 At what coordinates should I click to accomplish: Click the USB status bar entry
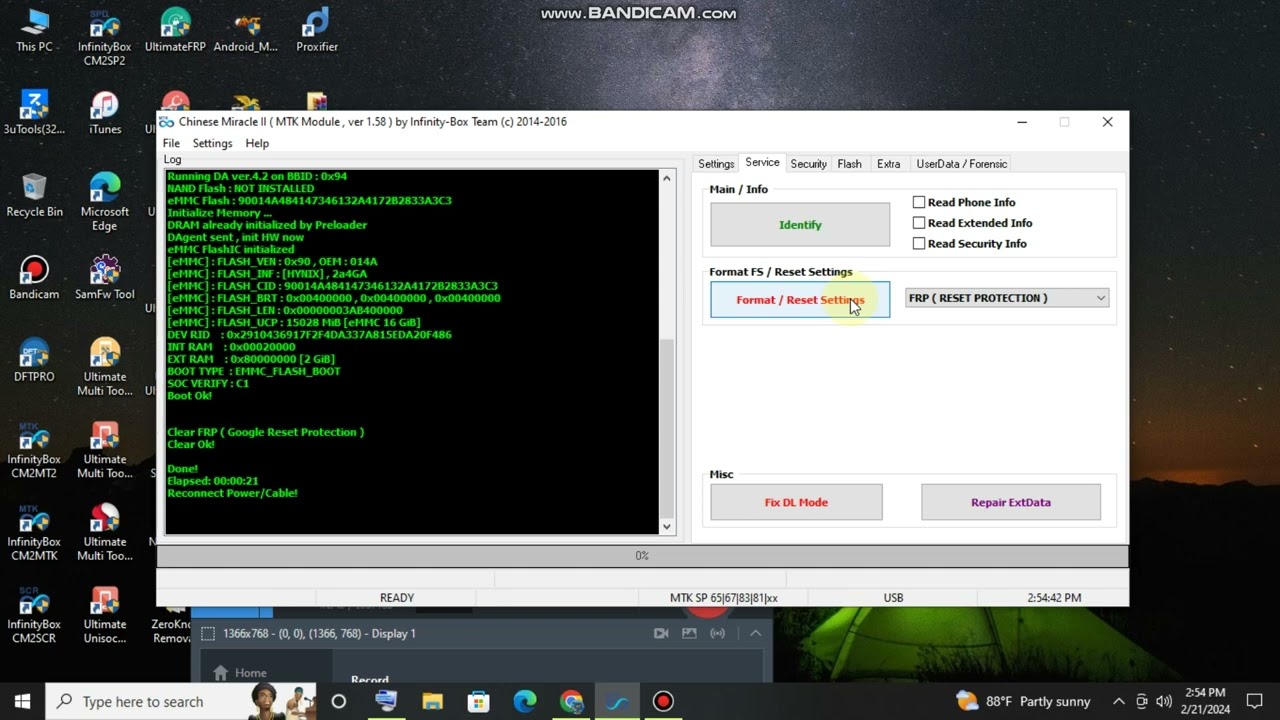tap(893, 598)
